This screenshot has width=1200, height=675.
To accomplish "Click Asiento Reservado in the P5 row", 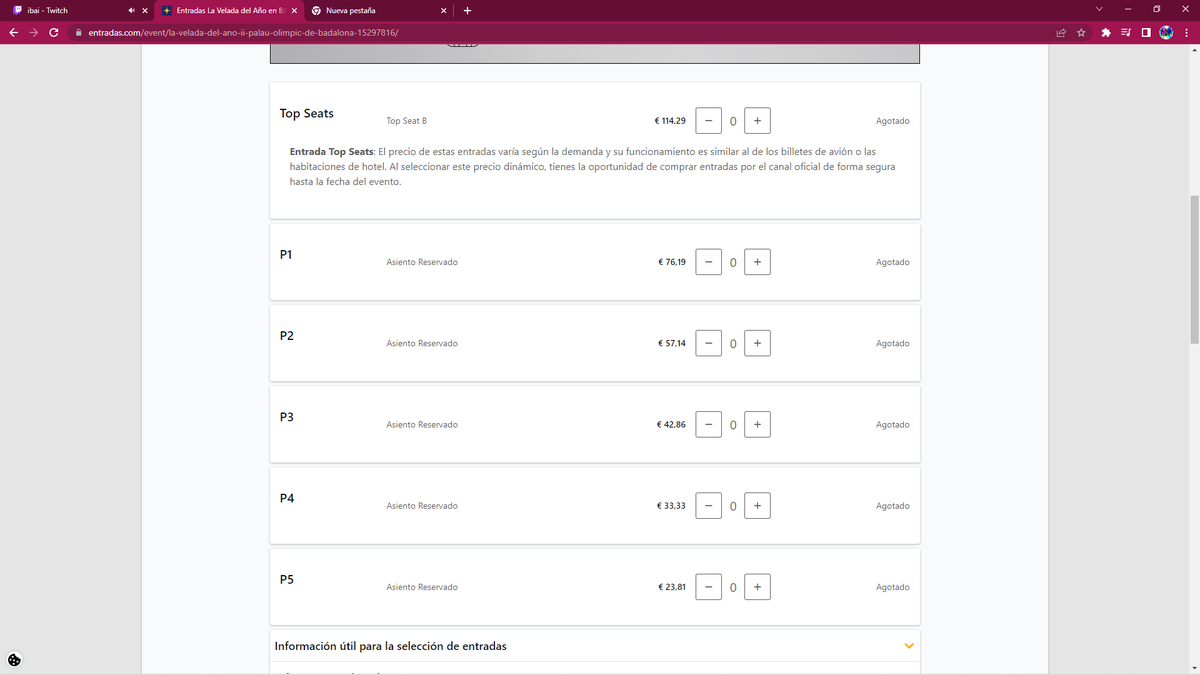I will point(422,587).
